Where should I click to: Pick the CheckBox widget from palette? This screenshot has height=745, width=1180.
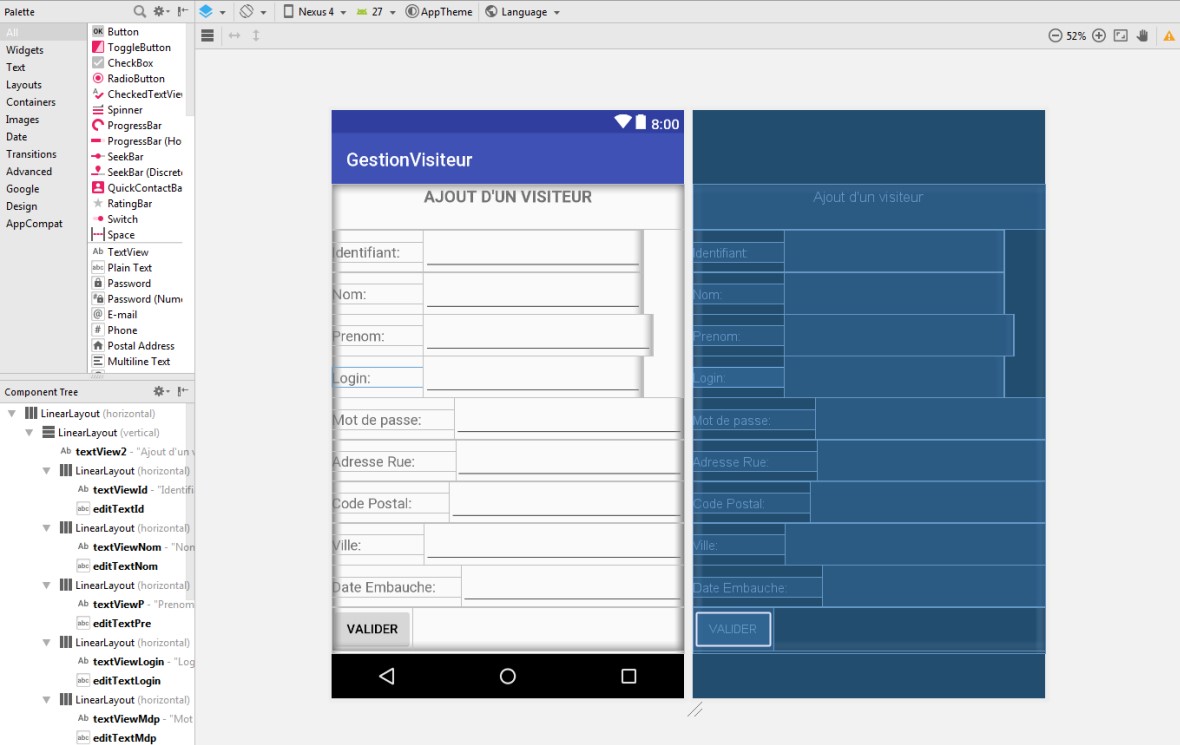(x=130, y=63)
